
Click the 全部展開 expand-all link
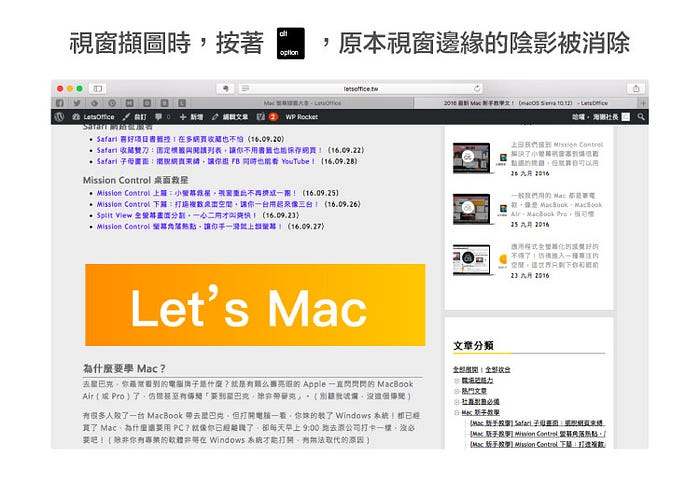tap(466, 370)
